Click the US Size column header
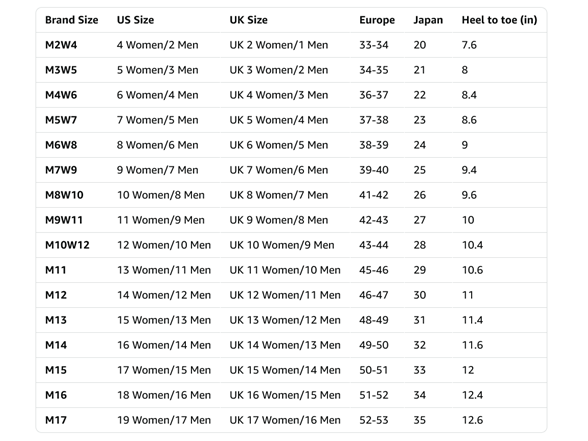The height and width of the screenshot is (441, 588). [x=135, y=20]
